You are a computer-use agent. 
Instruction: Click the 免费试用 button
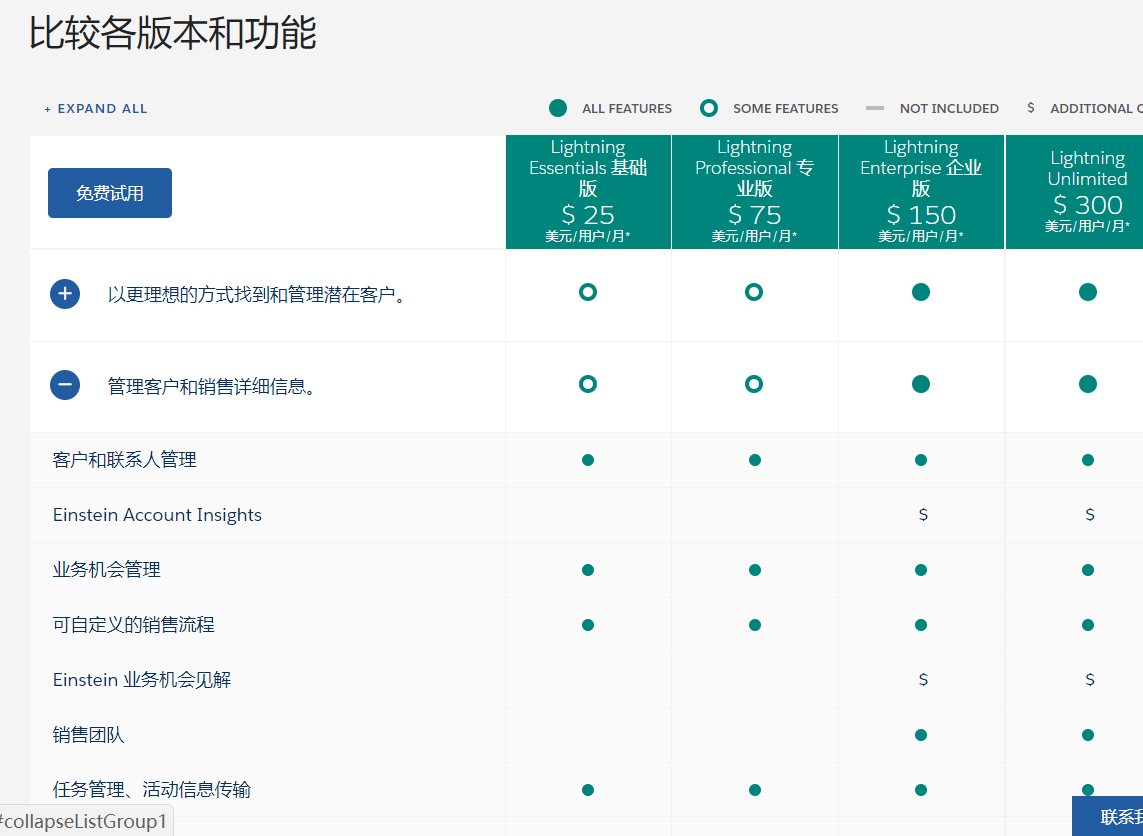pos(110,192)
